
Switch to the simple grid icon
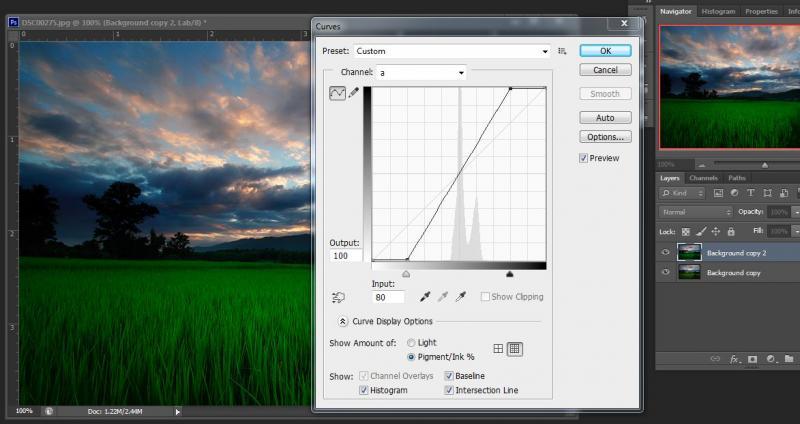pyautogui.click(x=498, y=349)
